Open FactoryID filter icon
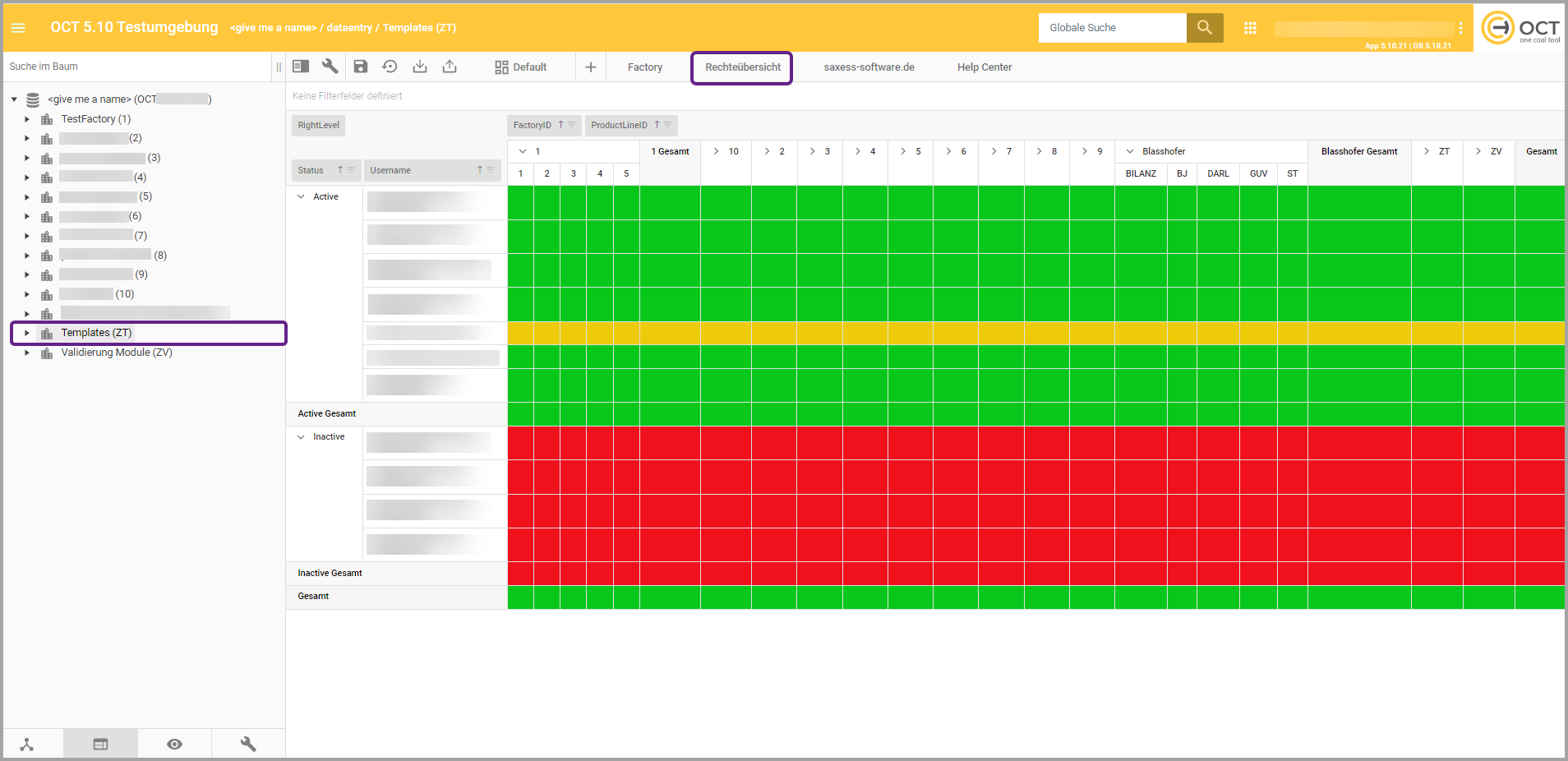Viewport: 1568px width, 761px height. click(x=572, y=125)
